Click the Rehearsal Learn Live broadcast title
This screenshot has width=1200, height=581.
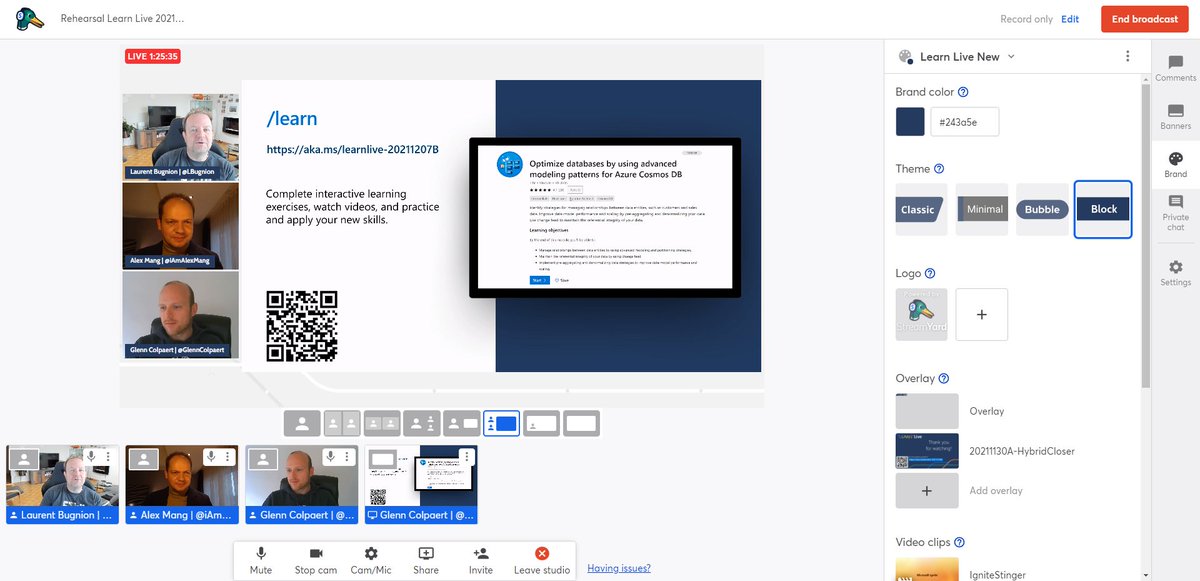click(122, 19)
